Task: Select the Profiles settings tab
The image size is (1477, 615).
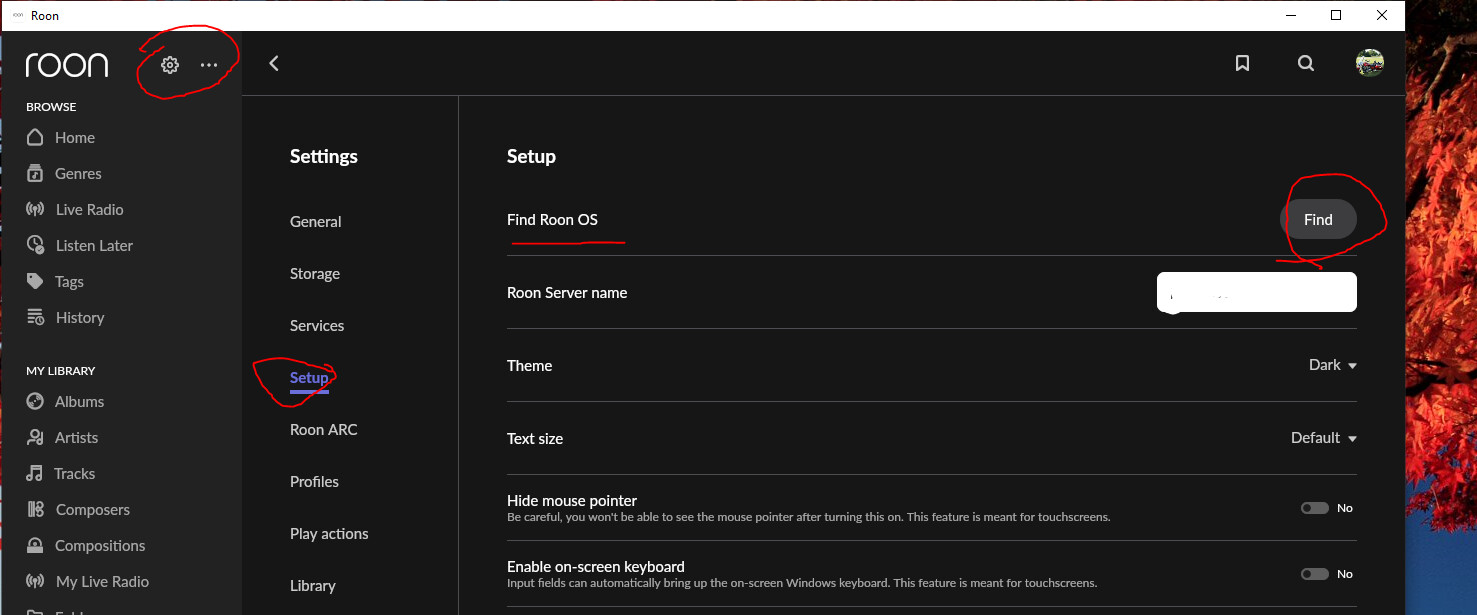Action: (314, 482)
